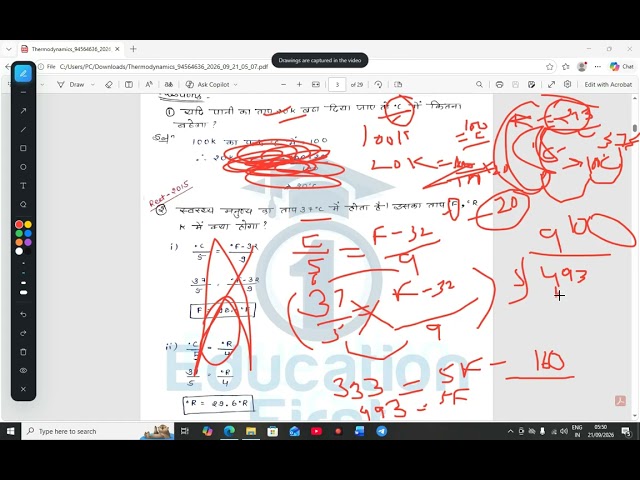The image size is (640, 480).
Task: Open Telegram from the taskbar
Action: pos(382,431)
